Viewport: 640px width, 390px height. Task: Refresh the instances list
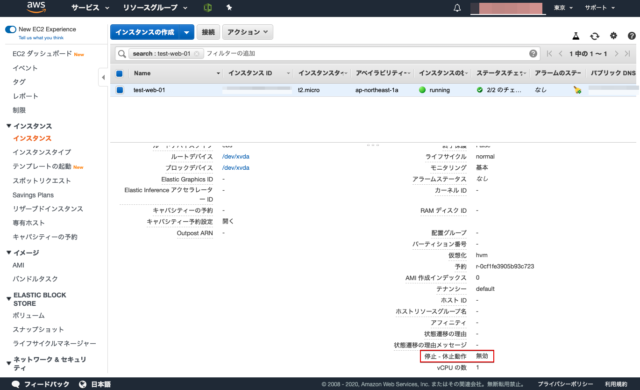click(x=595, y=36)
